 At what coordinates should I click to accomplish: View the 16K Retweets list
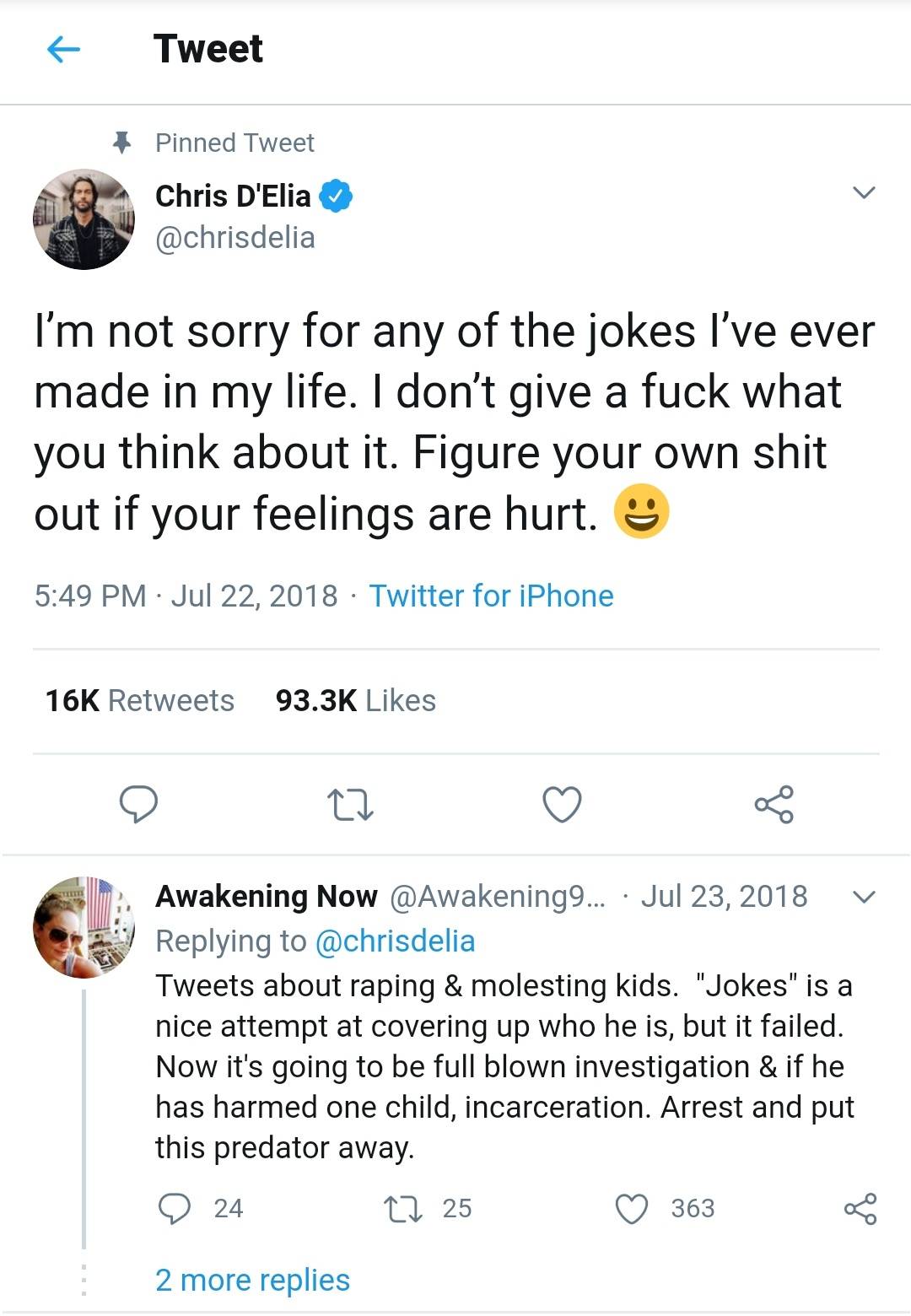139,700
